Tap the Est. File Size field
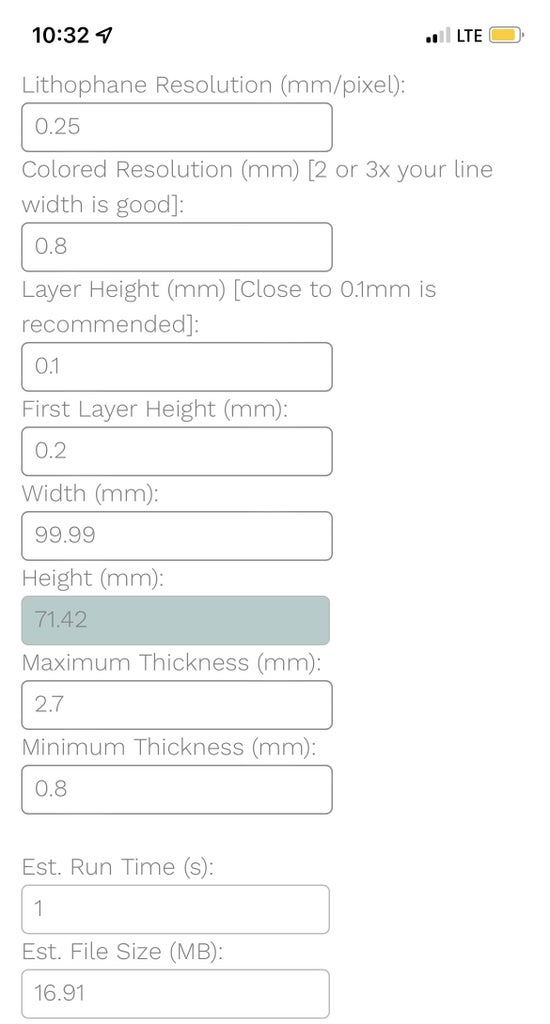This screenshot has width=550, height=1024. point(176,993)
